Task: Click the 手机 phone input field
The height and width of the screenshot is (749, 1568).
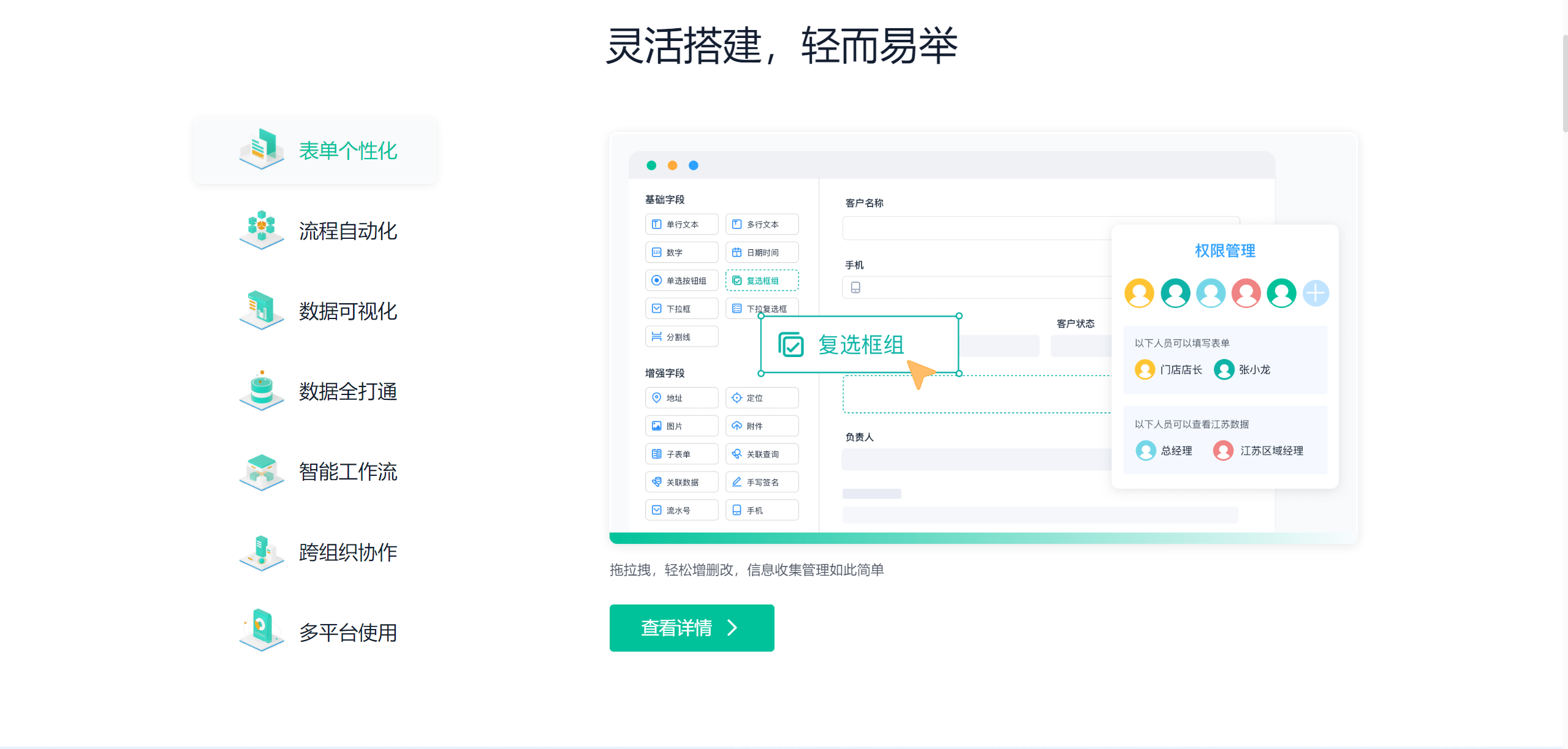Action: (x=977, y=287)
